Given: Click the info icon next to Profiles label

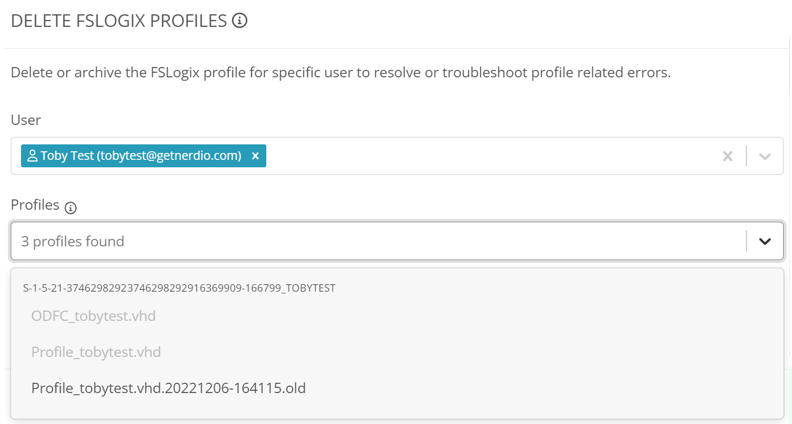Looking at the screenshot, I should click(71, 207).
